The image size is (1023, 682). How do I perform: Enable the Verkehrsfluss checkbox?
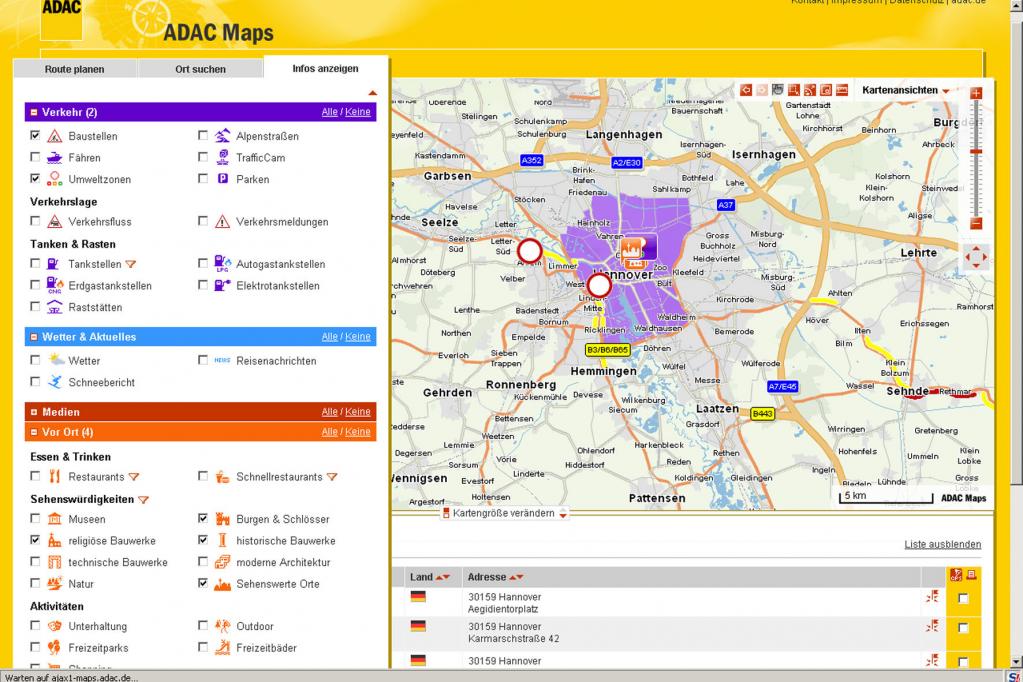pos(35,221)
